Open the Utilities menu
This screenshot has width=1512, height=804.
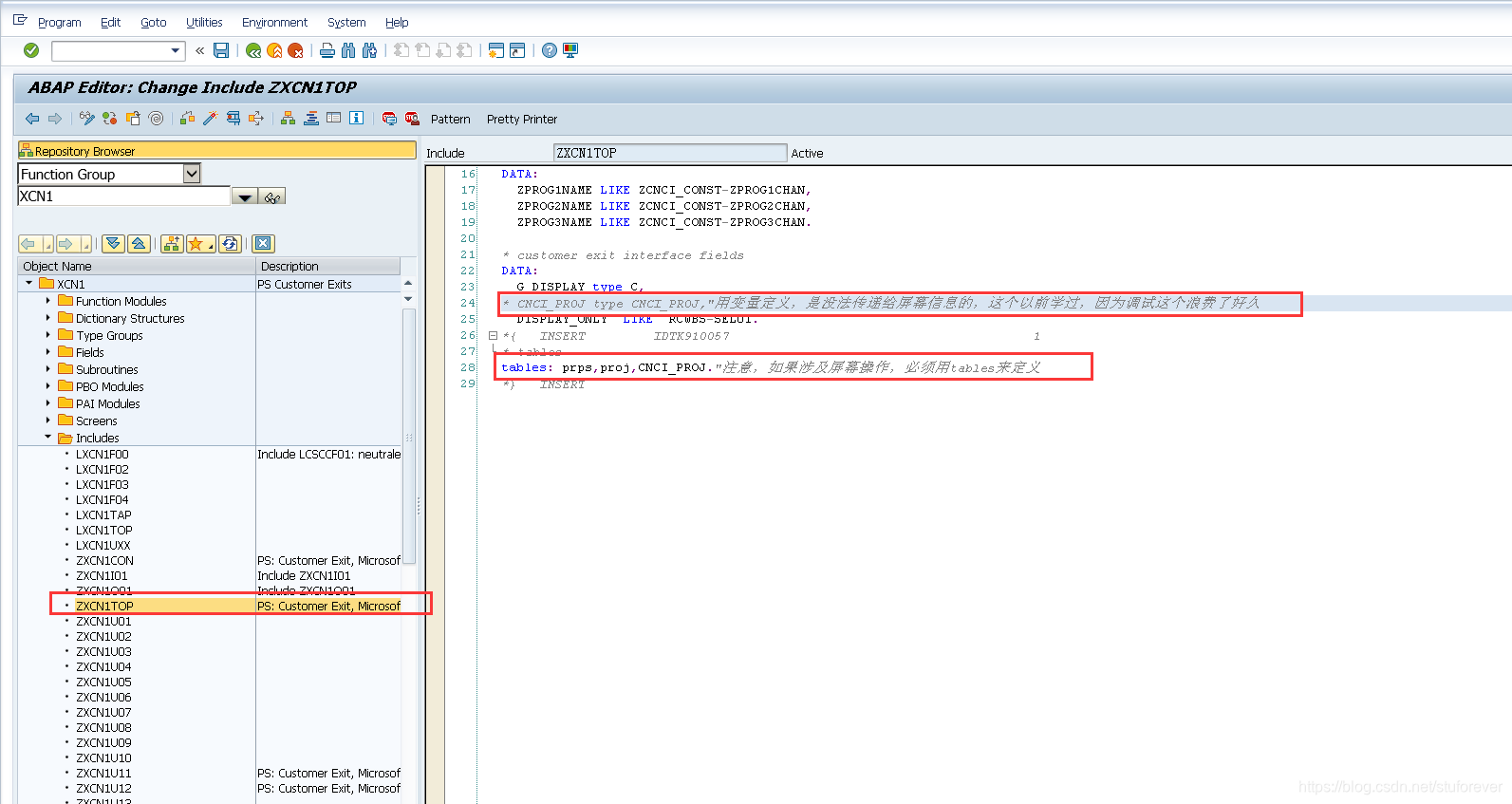pos(204,22)
